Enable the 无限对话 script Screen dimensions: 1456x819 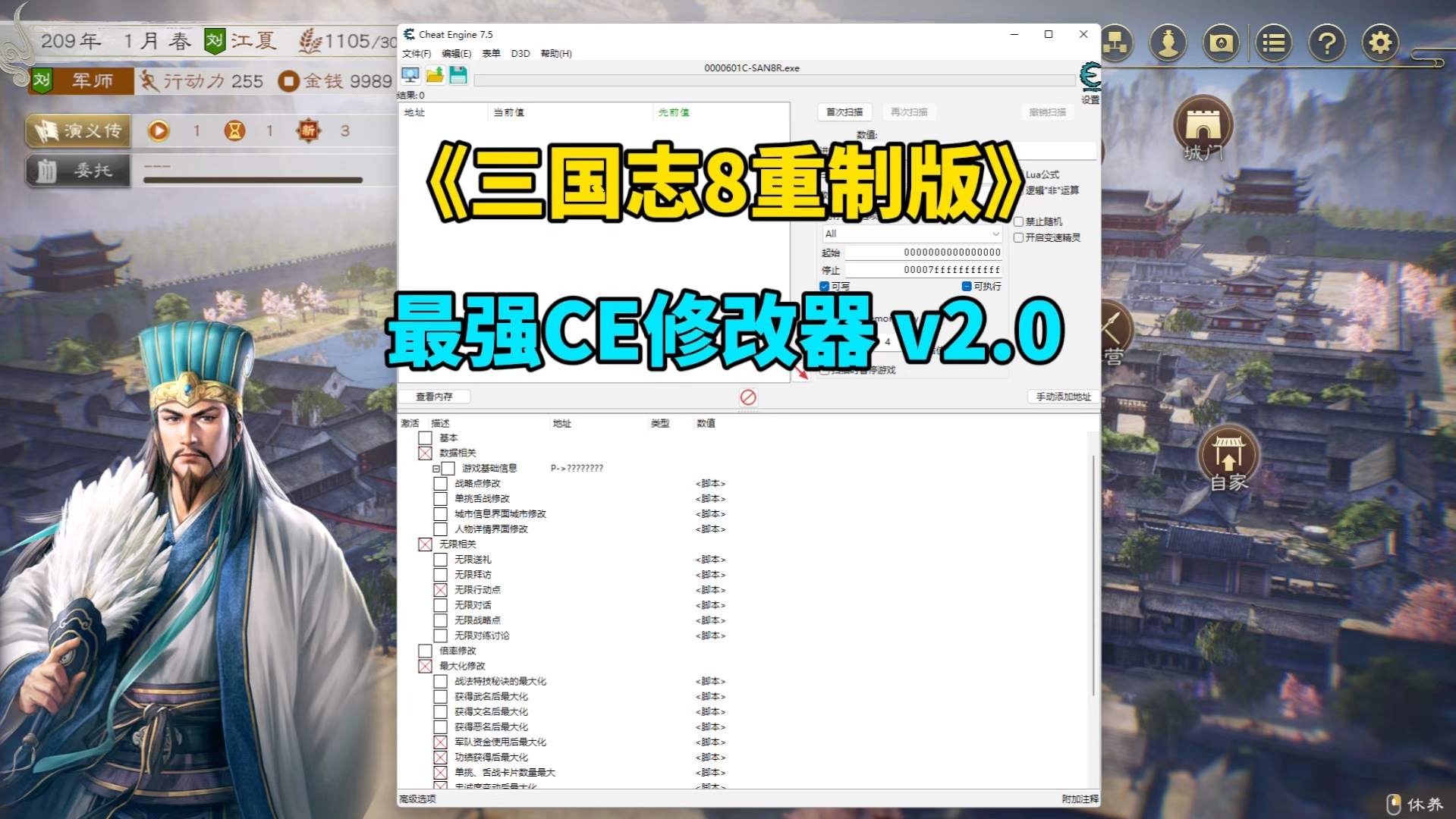click(x=440, y=605)
